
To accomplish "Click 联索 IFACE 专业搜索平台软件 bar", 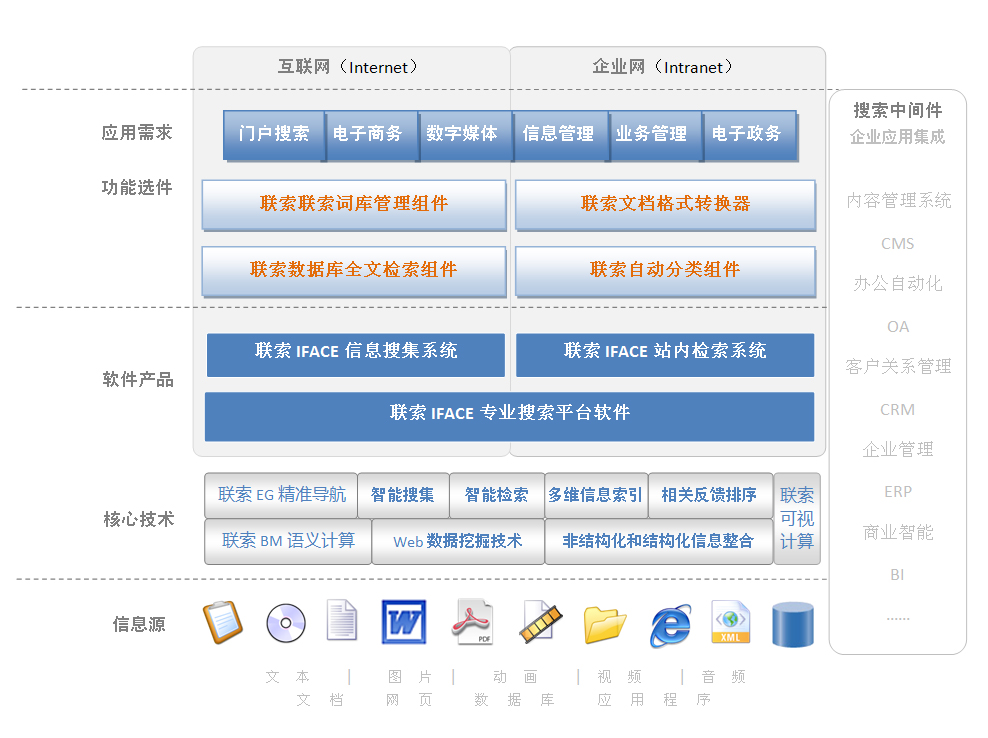I will (x=509, y=414).
